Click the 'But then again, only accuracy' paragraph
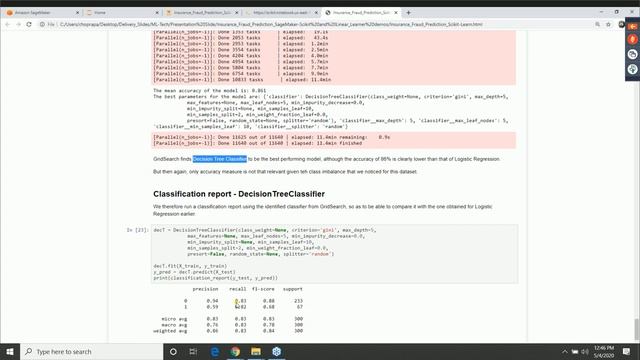Screen dimensions: 640x360 (x=285, y=172)
